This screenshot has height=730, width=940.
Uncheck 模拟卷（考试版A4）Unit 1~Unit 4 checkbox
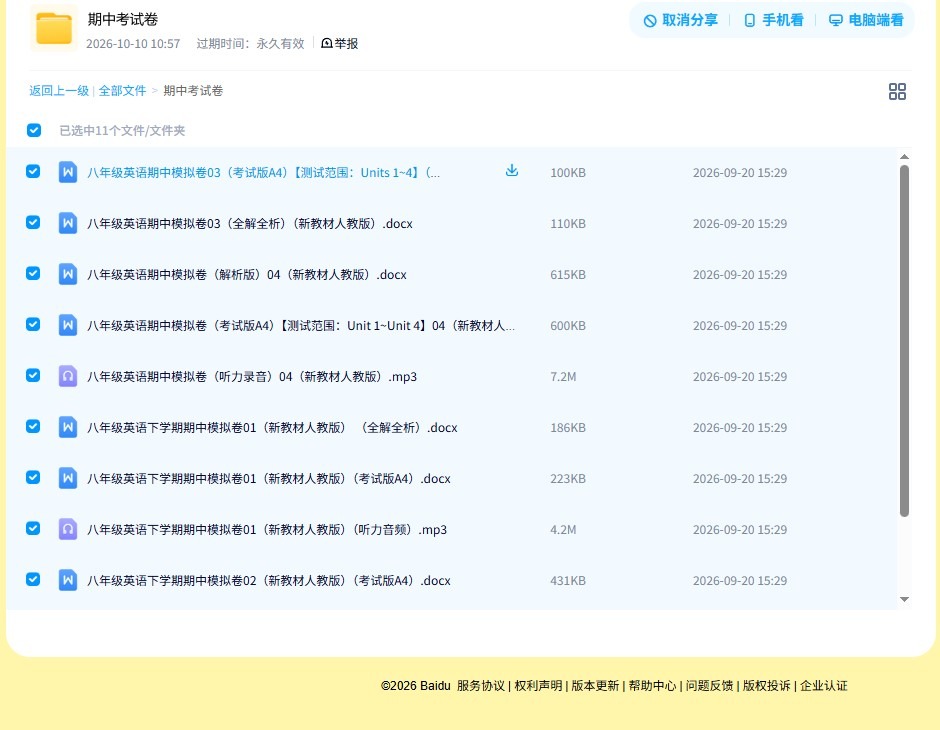click(x=33, y=324)
